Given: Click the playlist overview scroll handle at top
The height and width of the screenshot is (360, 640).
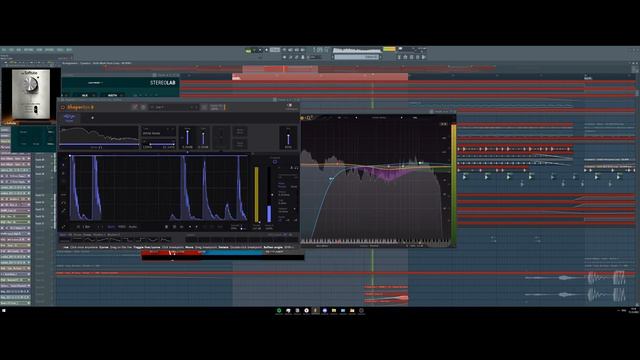Looking at the screenshot, I should coord(280,68).
